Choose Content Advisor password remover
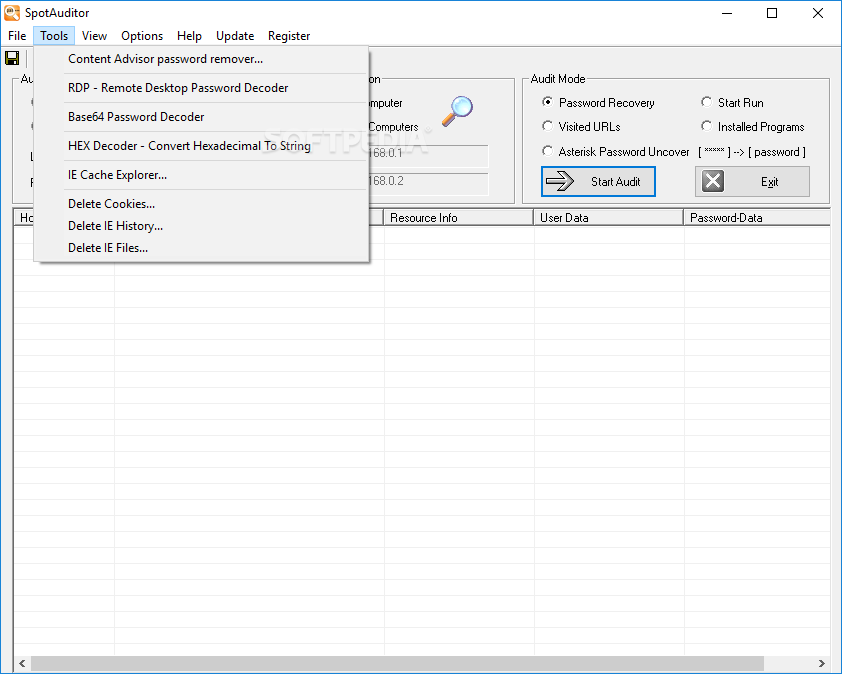The height and width of the screenshot is (674, 842). (x=201, y=59)
